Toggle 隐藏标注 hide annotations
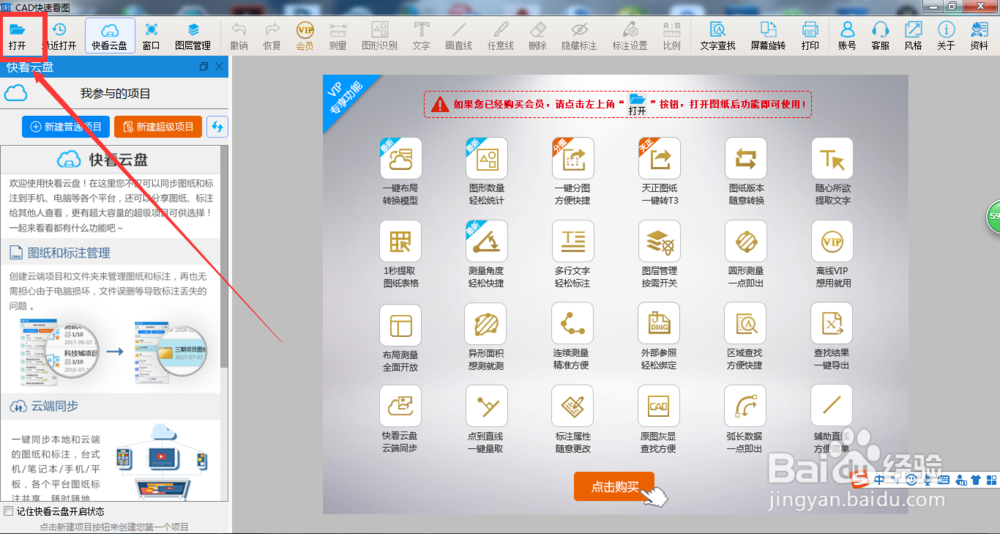 coord(579,36)
